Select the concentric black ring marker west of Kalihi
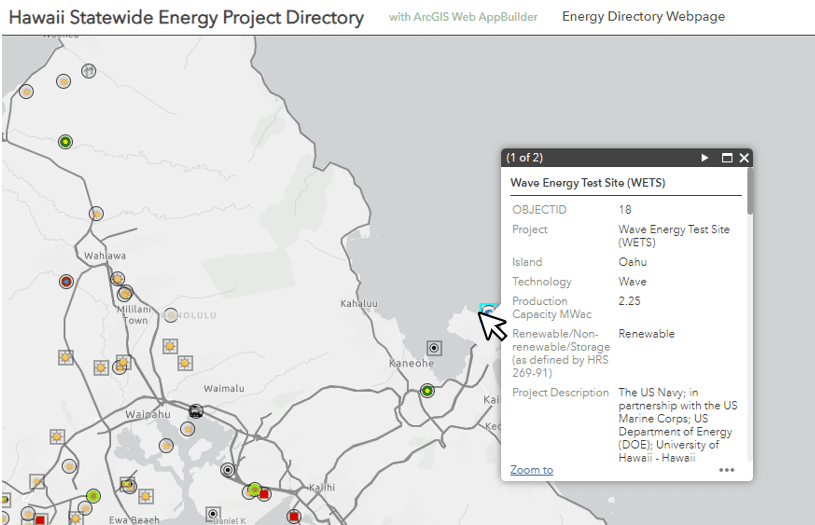This screenshot has width=815, height=525. pyautogui.click(x=228, y=470)
